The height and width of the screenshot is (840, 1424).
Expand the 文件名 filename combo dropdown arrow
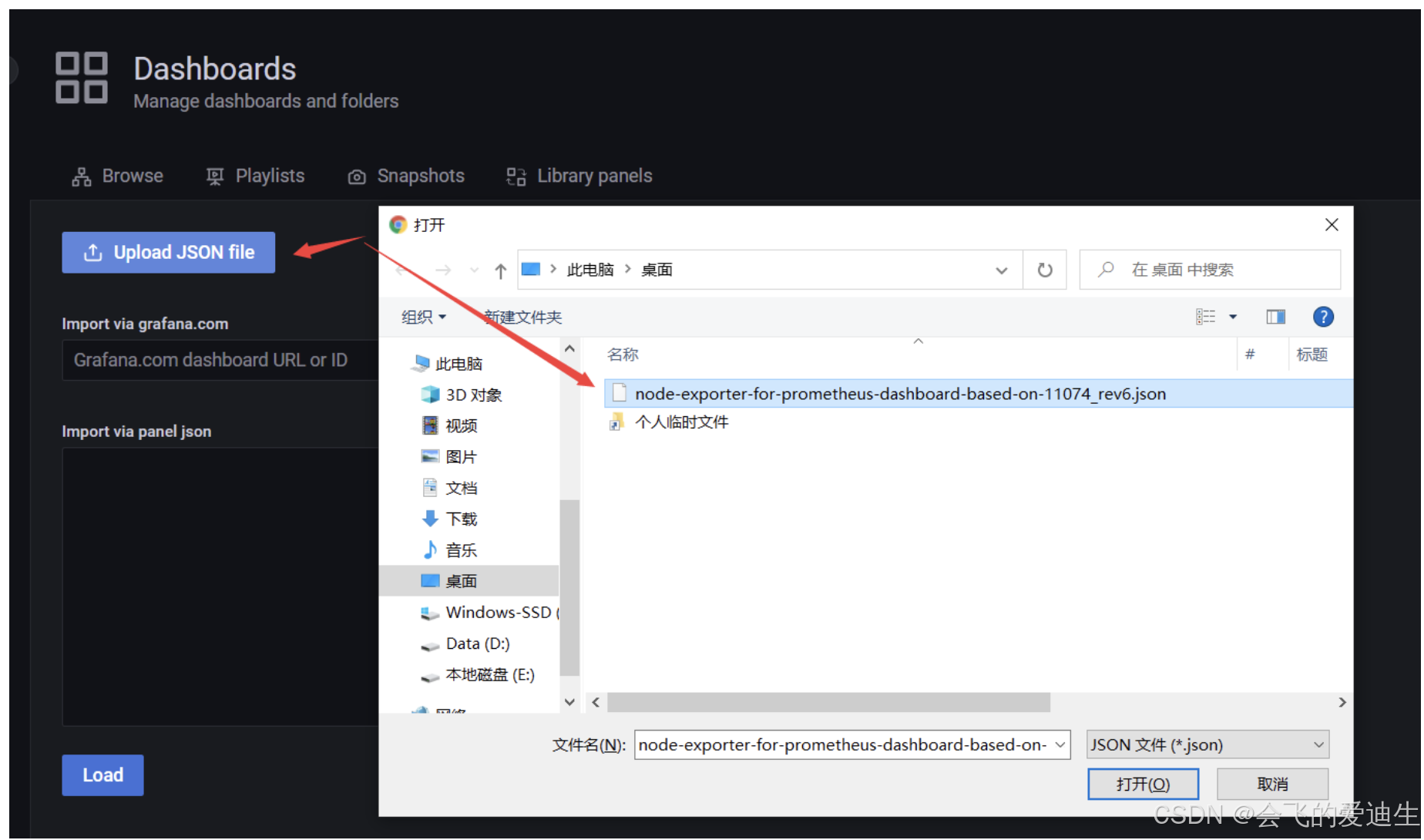coord(1060,744)
